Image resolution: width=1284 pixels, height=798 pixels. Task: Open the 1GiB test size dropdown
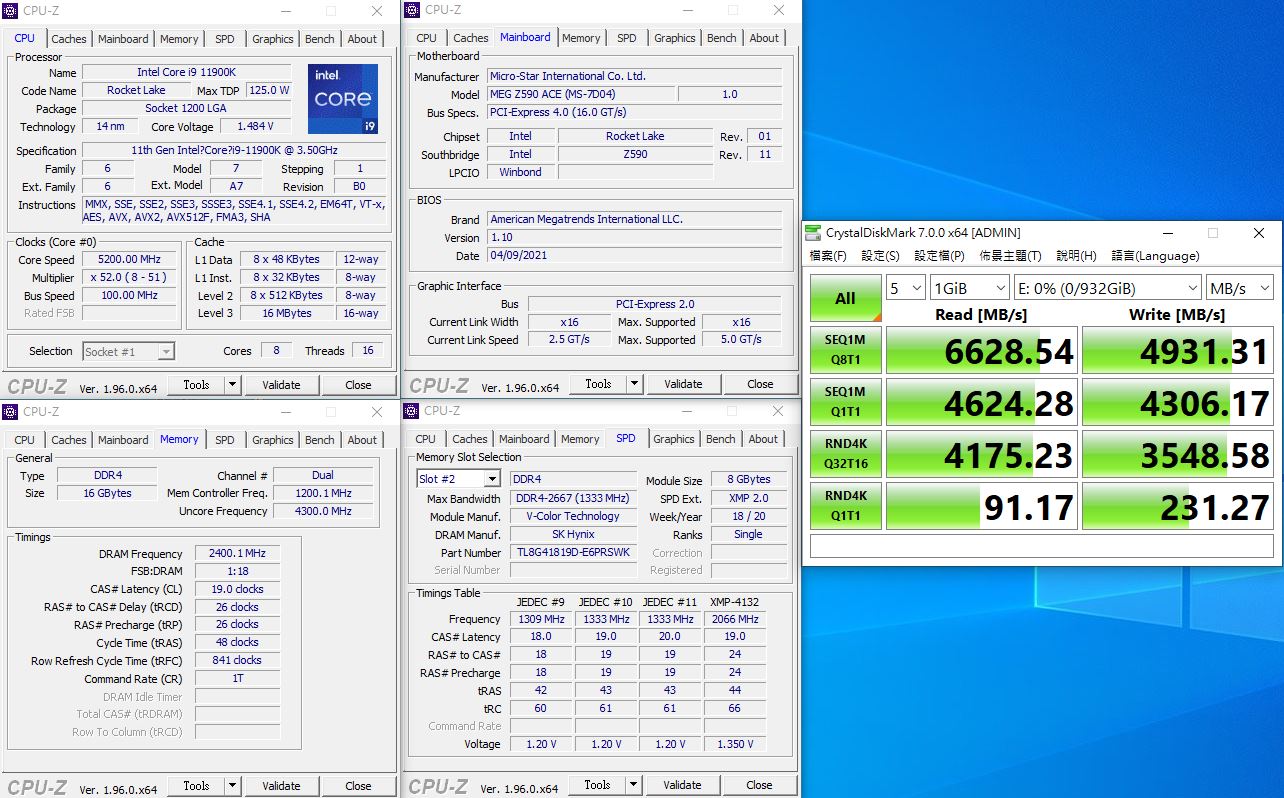coord(968,288)
